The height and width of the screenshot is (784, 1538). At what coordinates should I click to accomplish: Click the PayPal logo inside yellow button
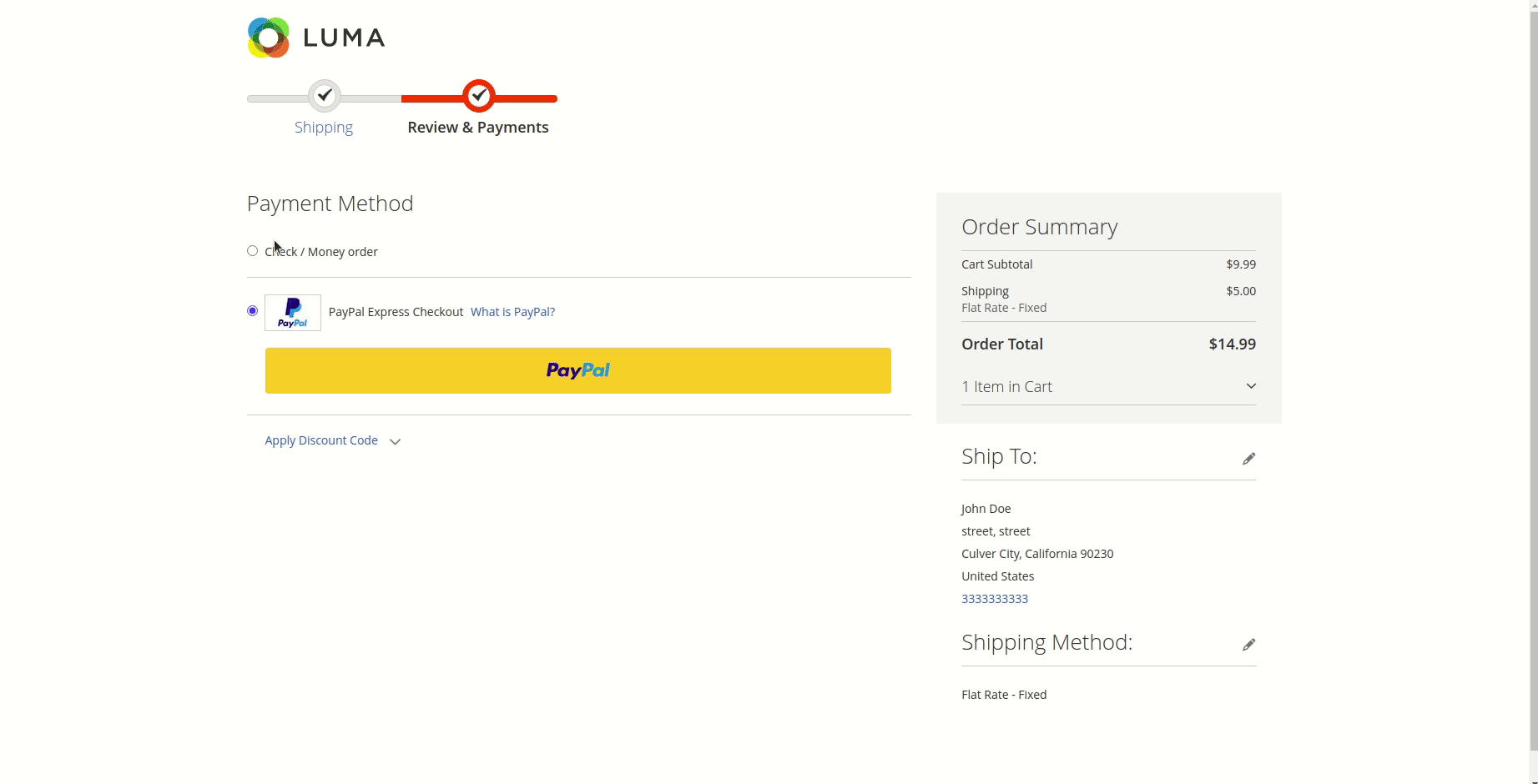pyautogui.click(x=577, y=370)
